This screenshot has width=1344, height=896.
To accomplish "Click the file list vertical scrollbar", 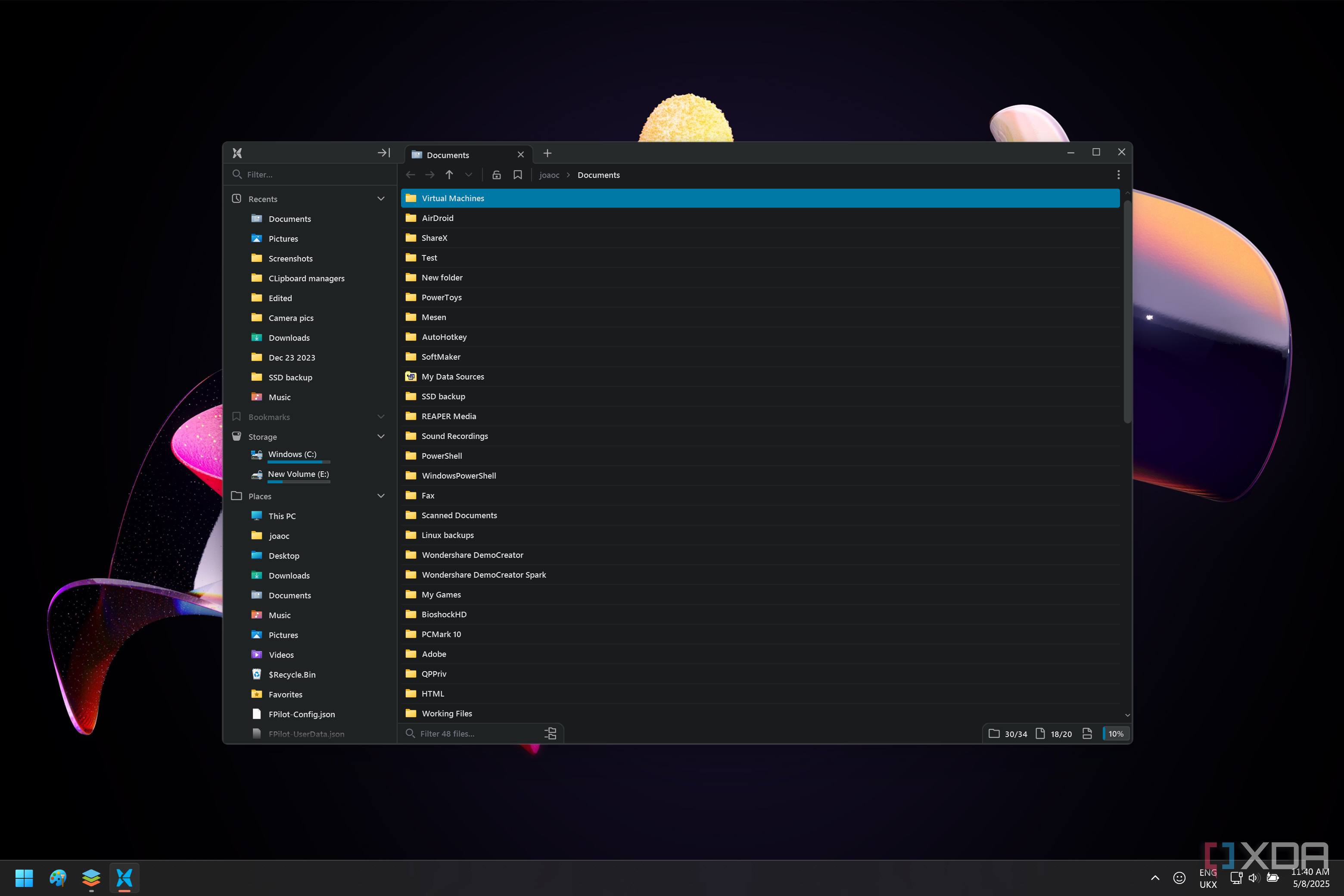I will pyautogui.click(x=1127, y=311).
